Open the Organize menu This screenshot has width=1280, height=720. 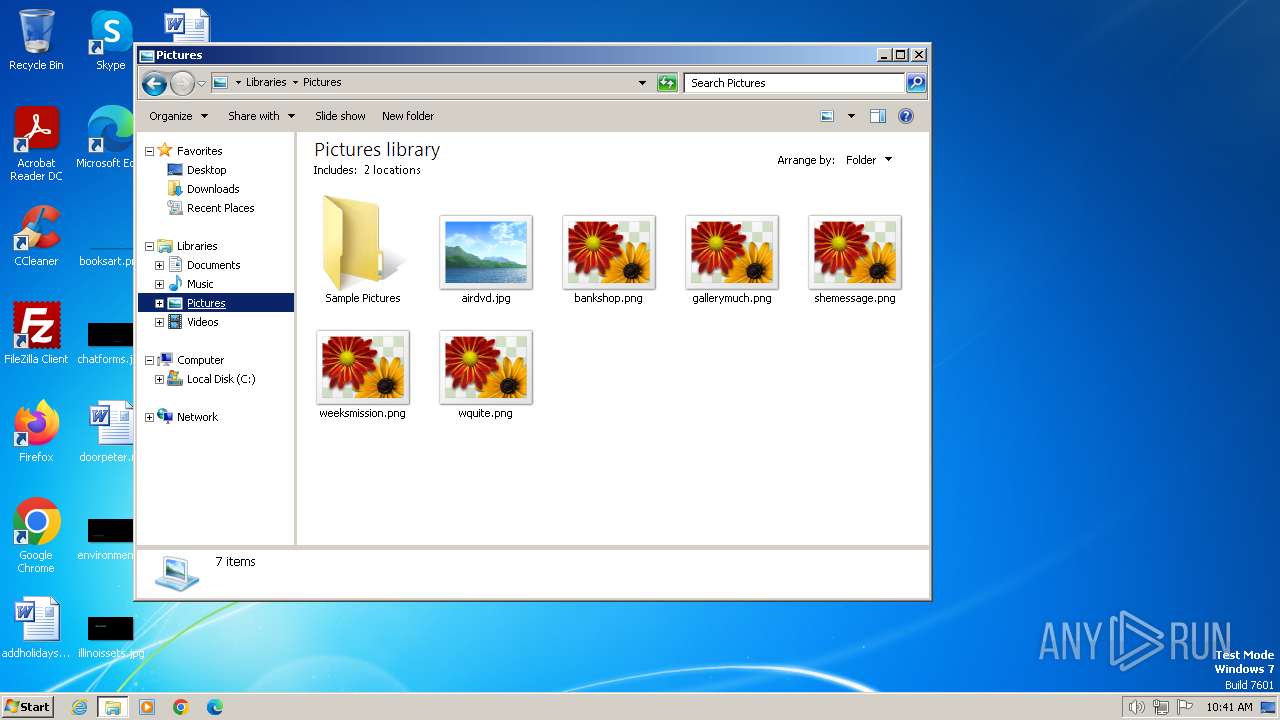(178, 116)
